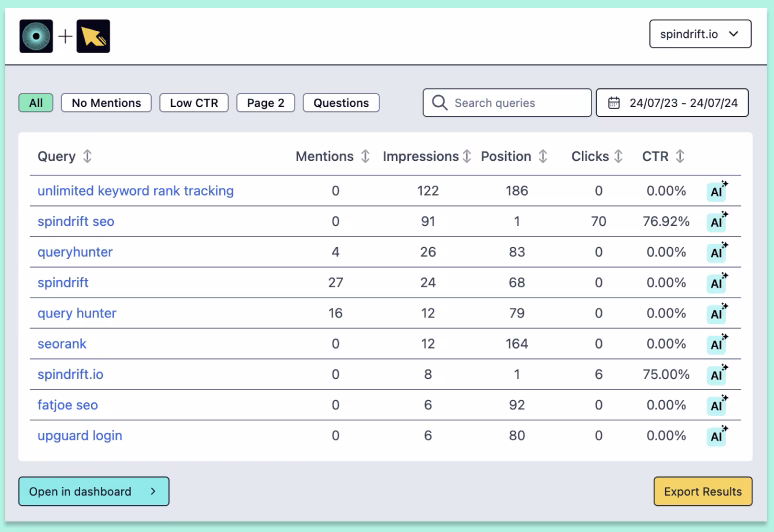Select the Page 2 filter
This screenshot has height=532, width=774.
click(266, 103)
